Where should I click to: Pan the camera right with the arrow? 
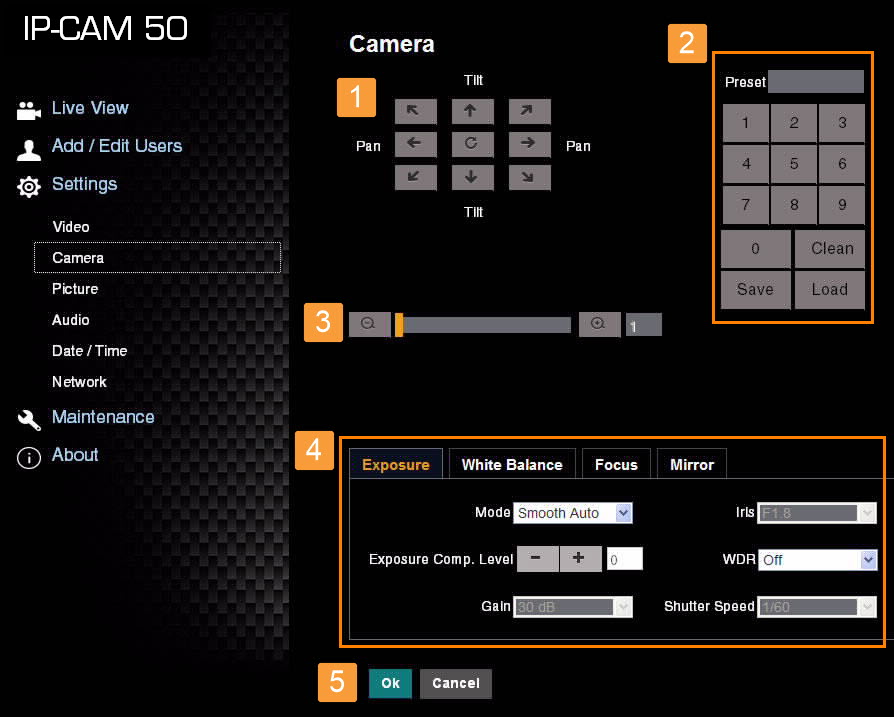coord(529,144)
